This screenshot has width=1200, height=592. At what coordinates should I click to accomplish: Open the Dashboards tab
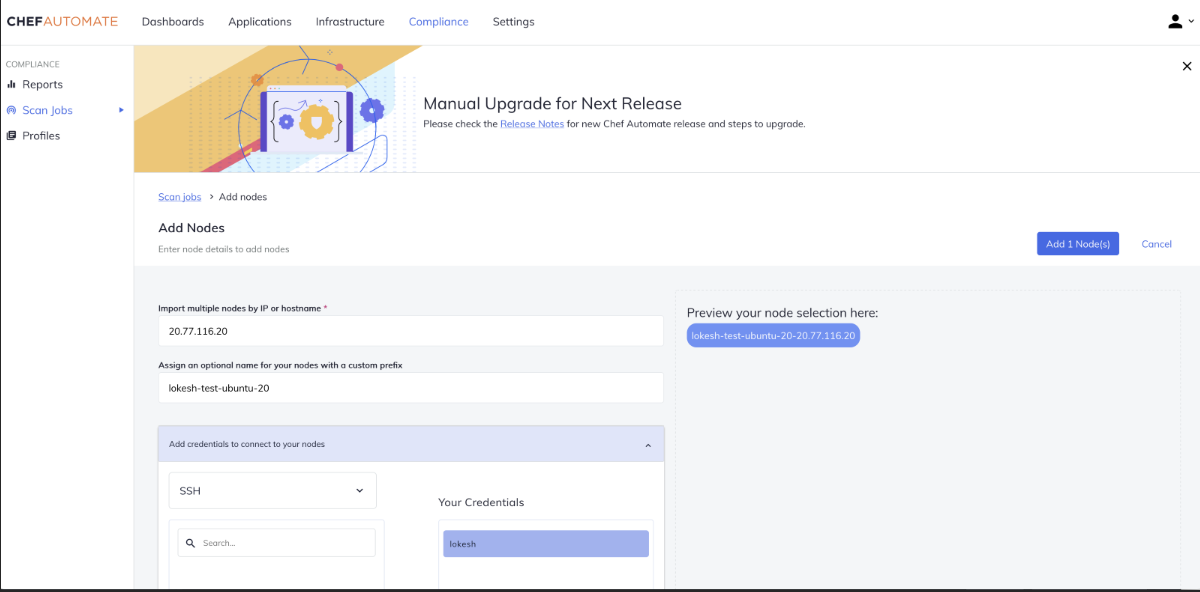[x=172, y=22]
